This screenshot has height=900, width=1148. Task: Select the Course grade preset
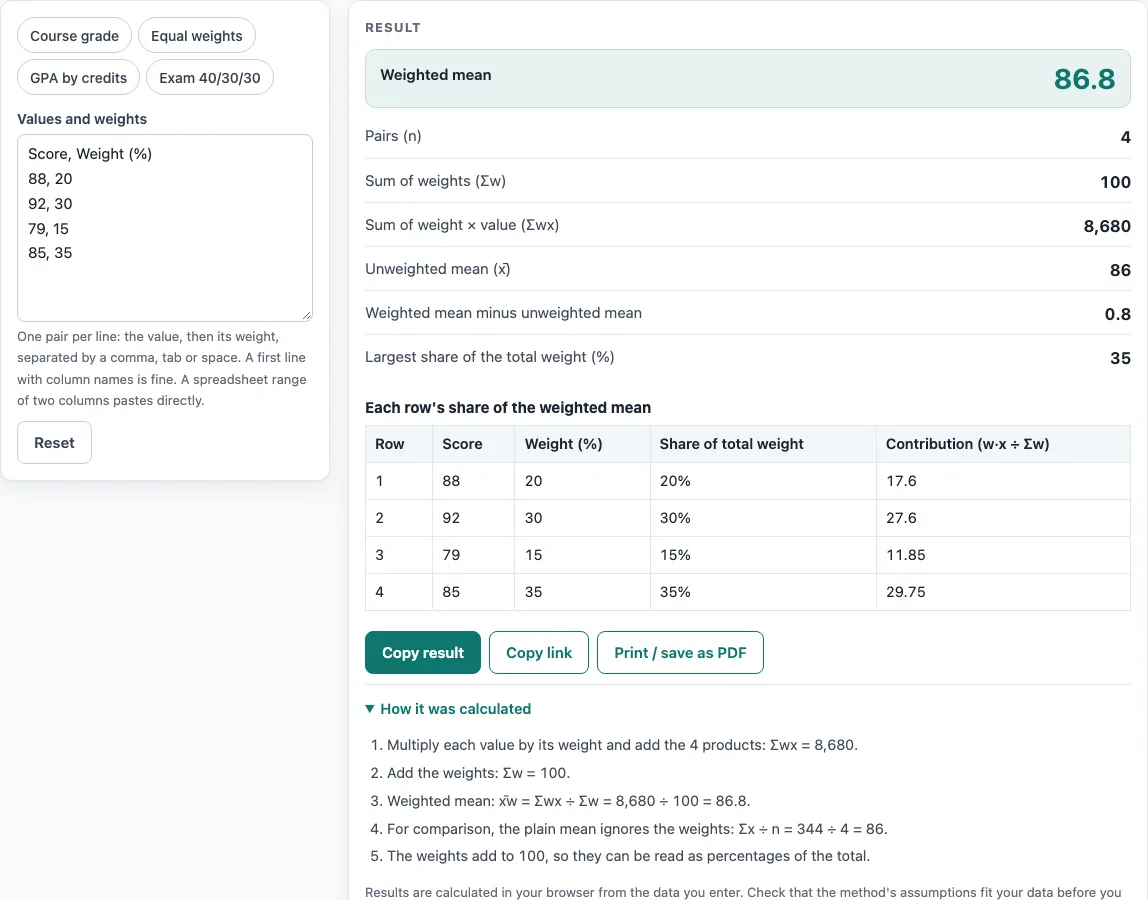tap(74, 36)
